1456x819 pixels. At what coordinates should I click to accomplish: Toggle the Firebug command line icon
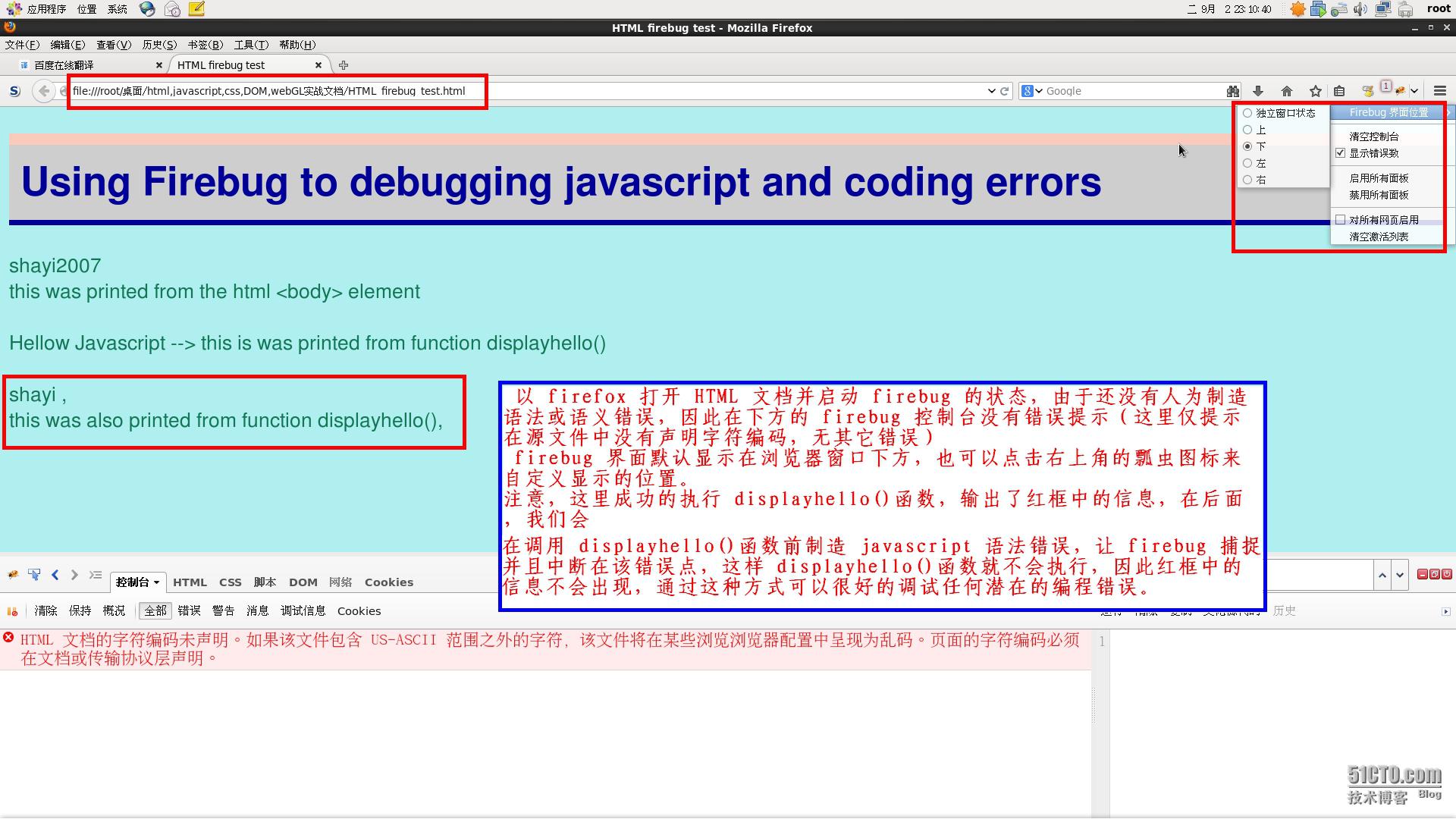[95, 576]
